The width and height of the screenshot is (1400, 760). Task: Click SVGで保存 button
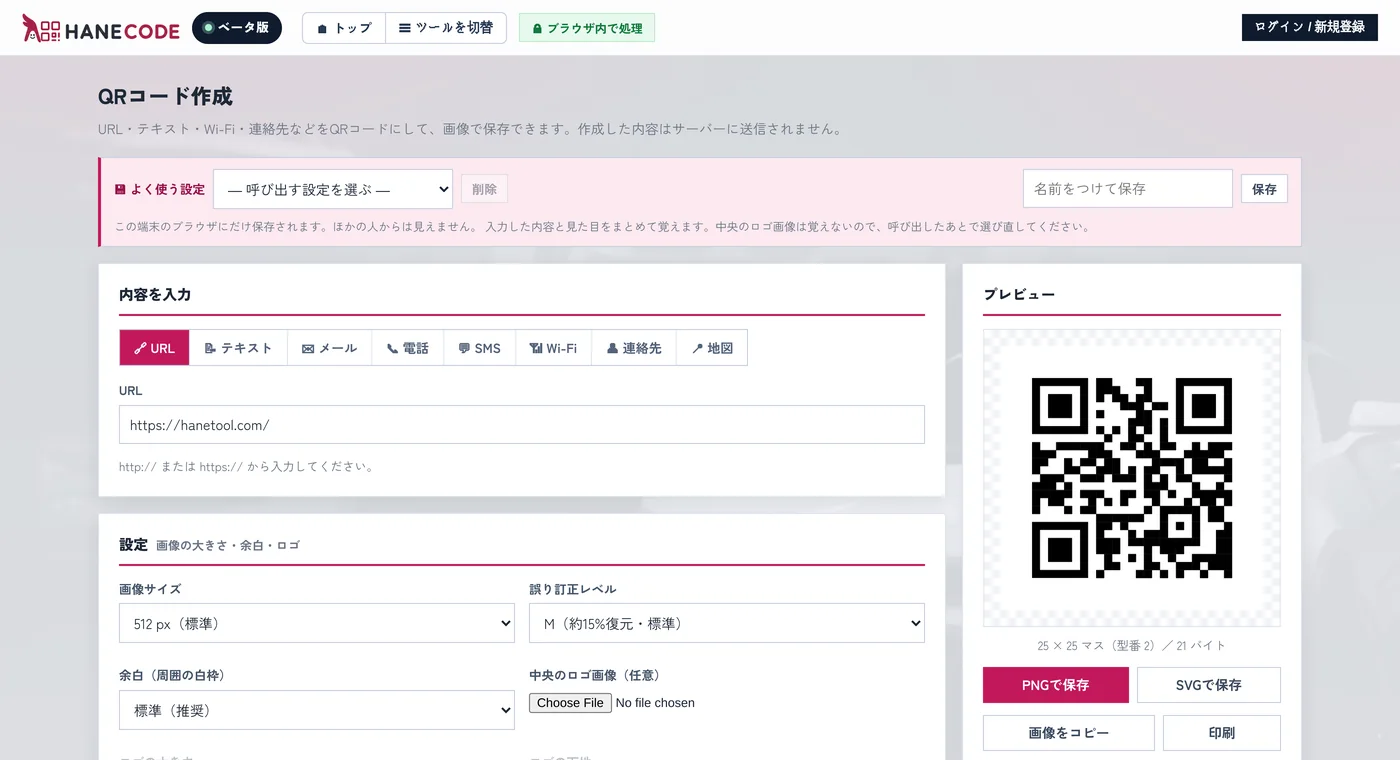(1209, 685)
